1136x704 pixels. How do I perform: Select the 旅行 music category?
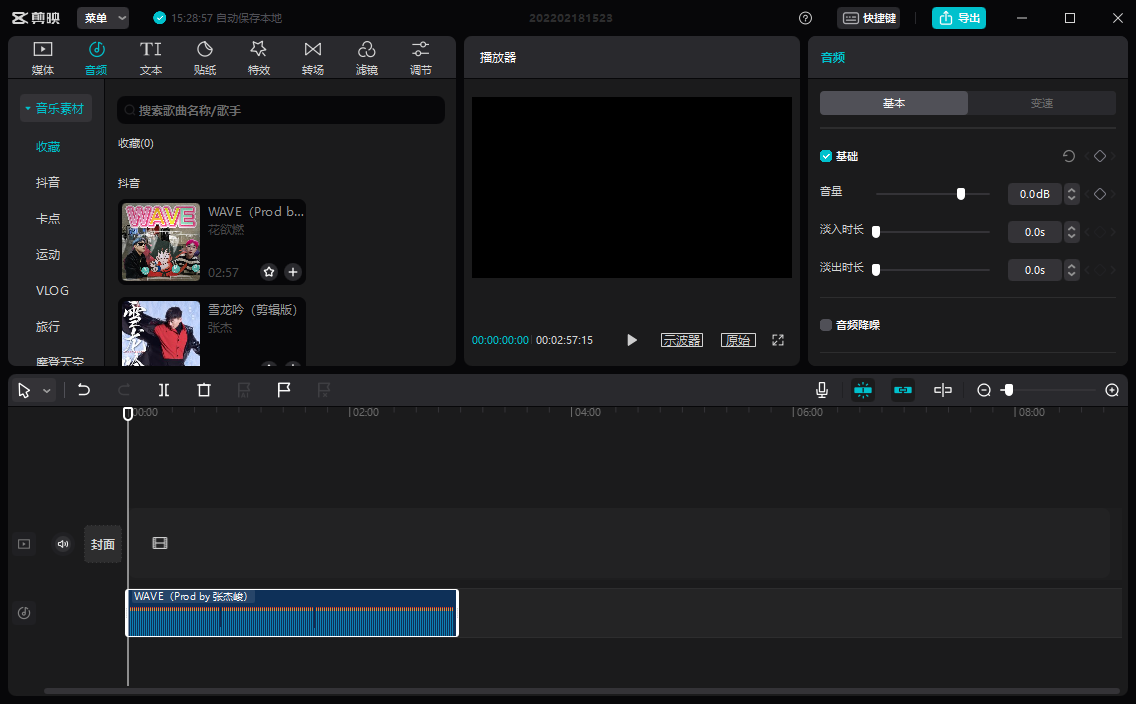pos(48,327)
